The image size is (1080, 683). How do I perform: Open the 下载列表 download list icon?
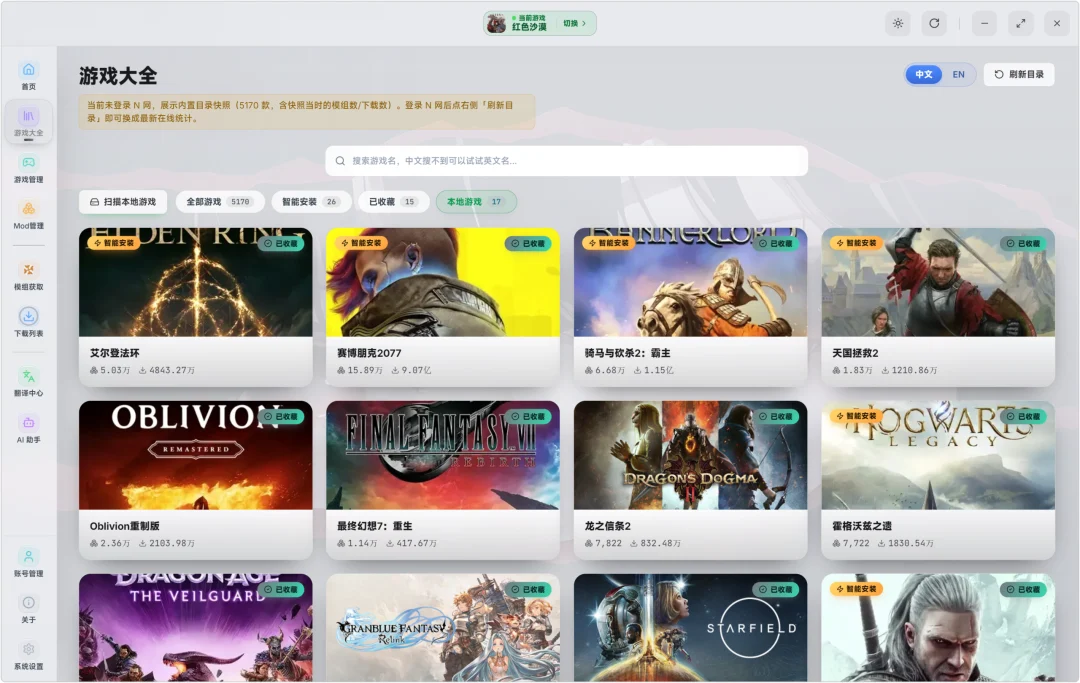coord(28,322)
